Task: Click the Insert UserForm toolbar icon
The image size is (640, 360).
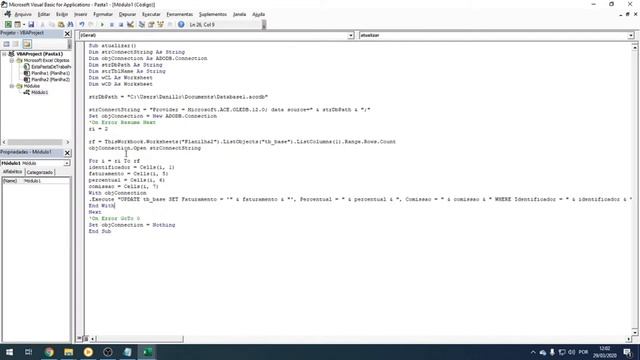Action: click(x=18, y=24)
